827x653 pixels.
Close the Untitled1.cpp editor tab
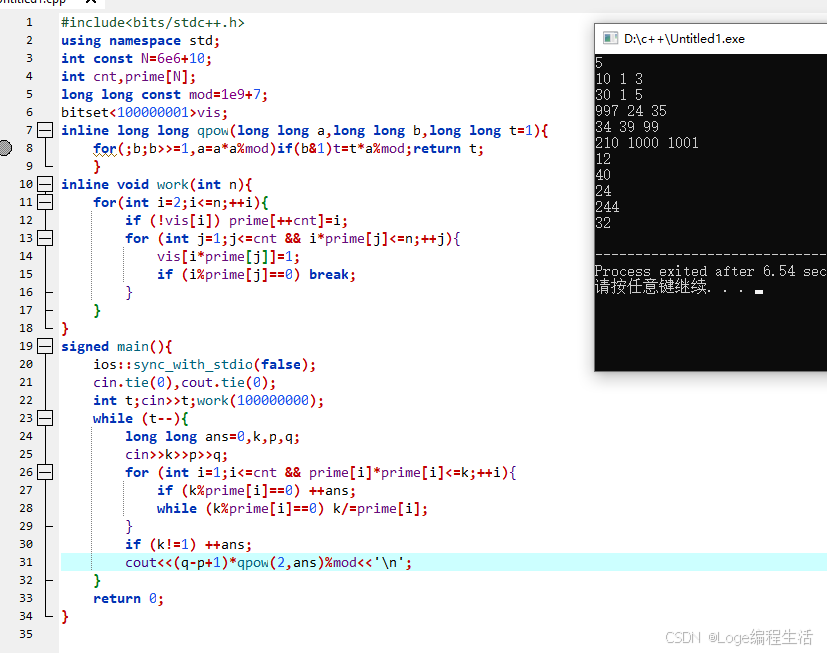(x=91, y=2)
